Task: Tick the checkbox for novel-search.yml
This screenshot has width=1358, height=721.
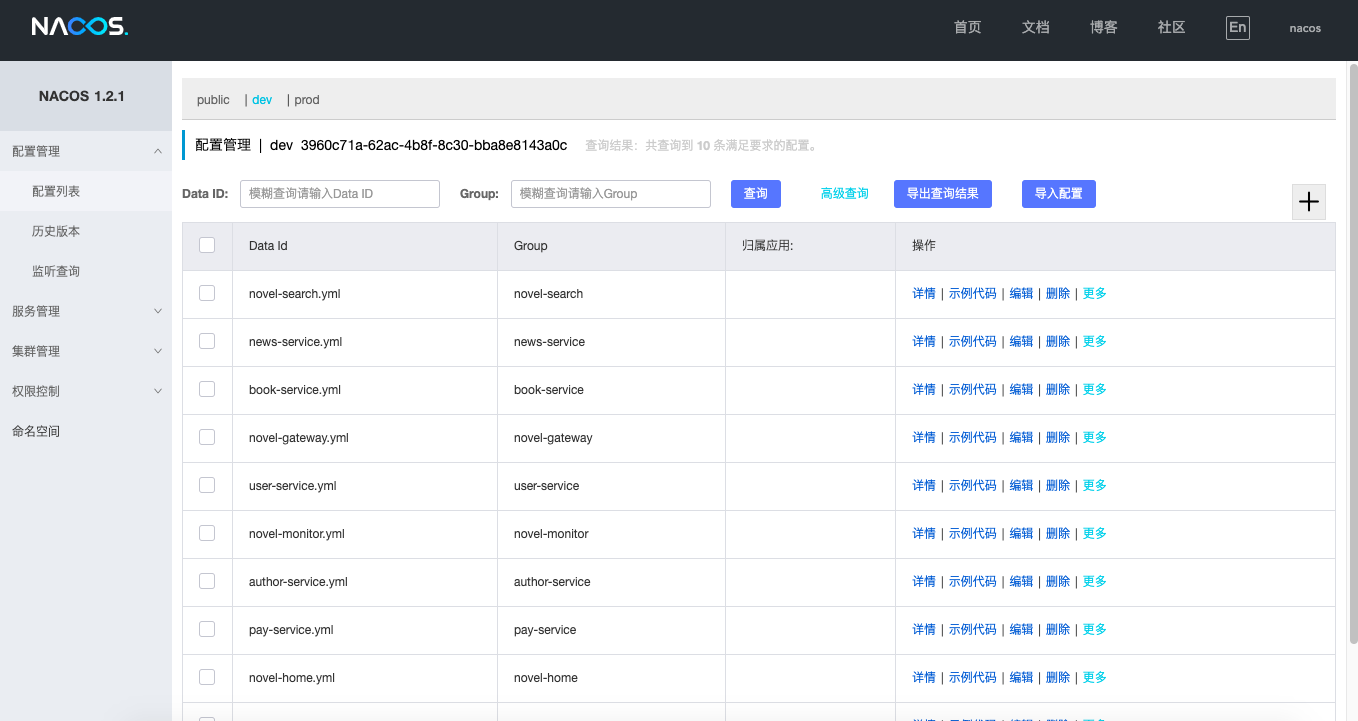Action: point(207,293)
